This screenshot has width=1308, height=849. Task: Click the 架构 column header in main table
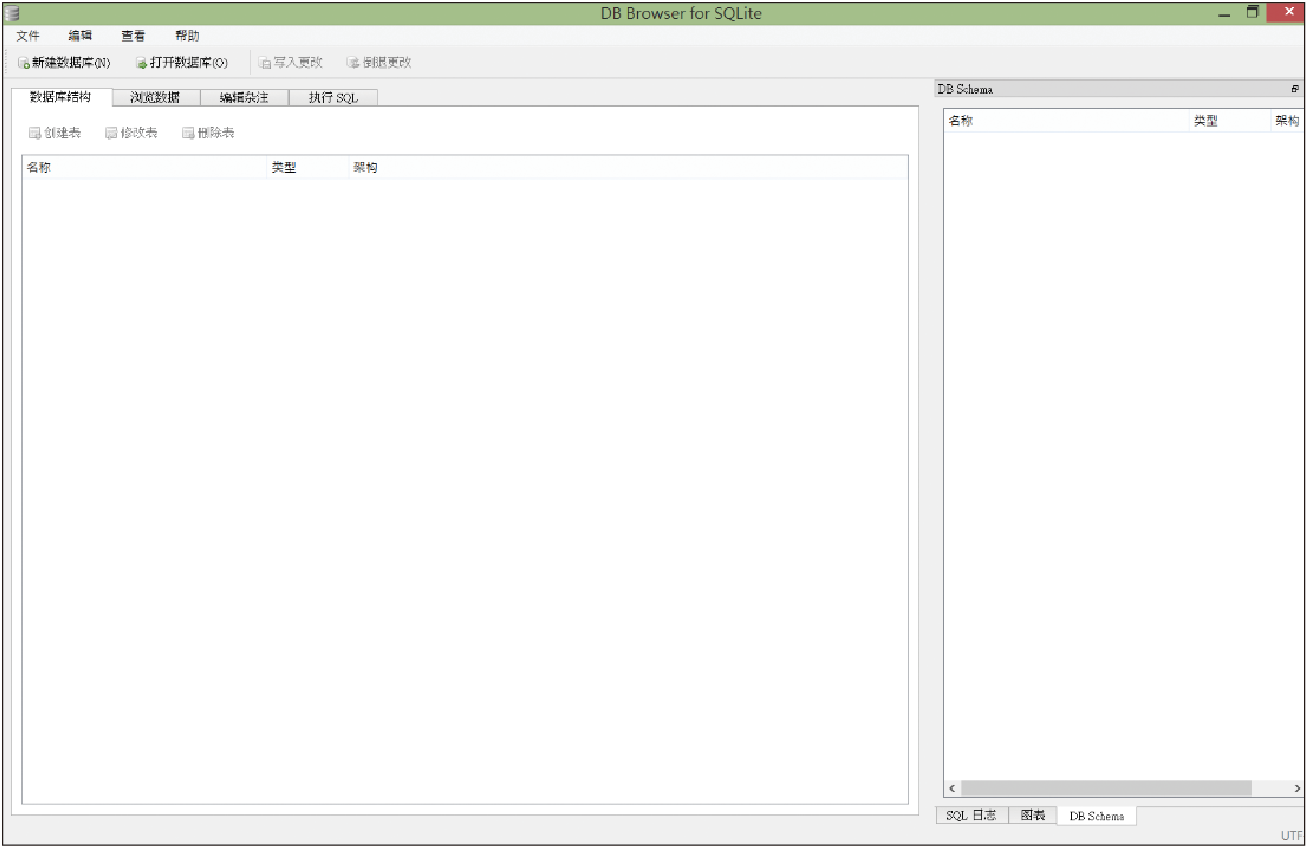coord(627,167)
